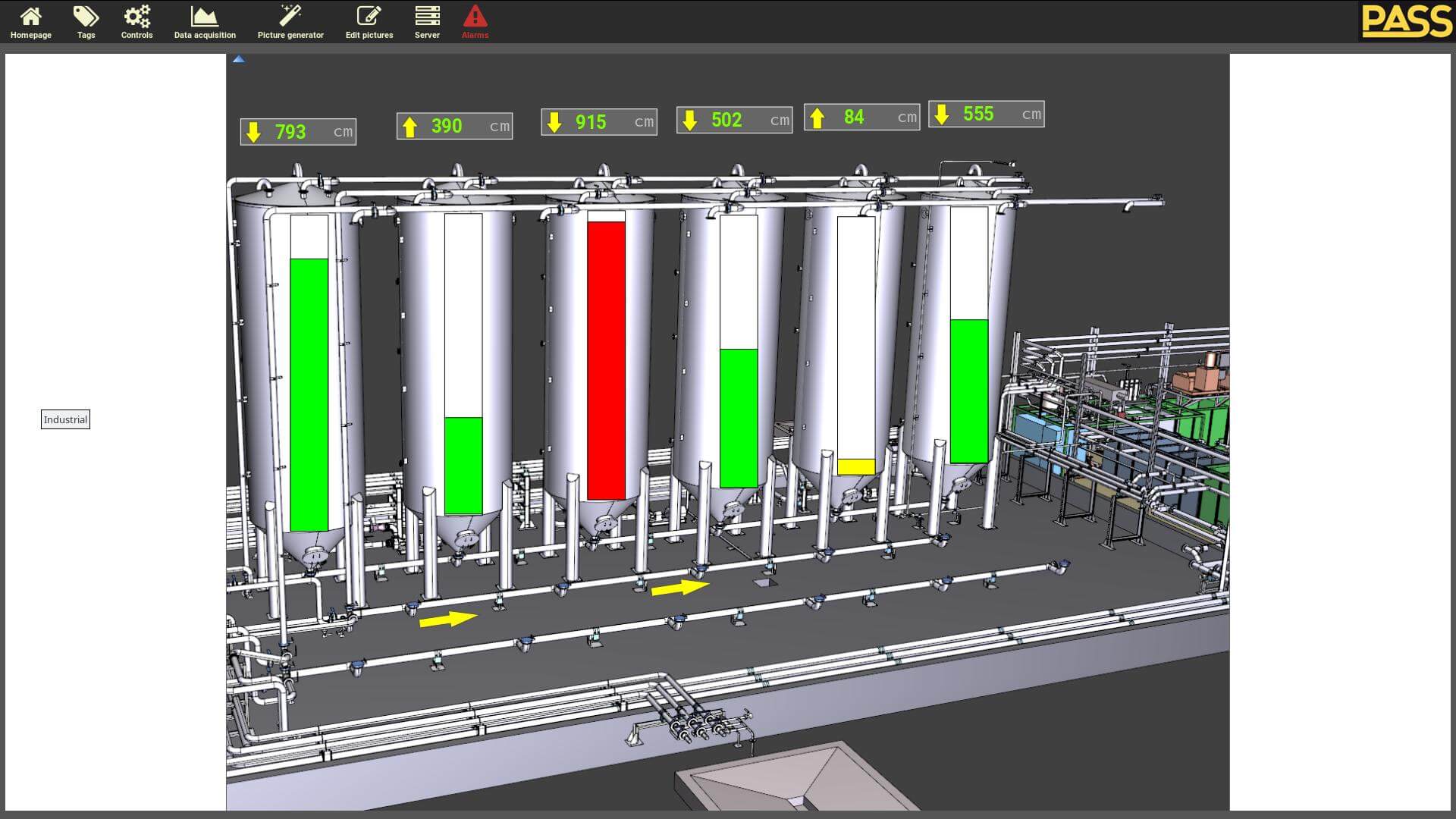Click the red full tank level bar
1456x819 pixels.
(x=606, y=360)
